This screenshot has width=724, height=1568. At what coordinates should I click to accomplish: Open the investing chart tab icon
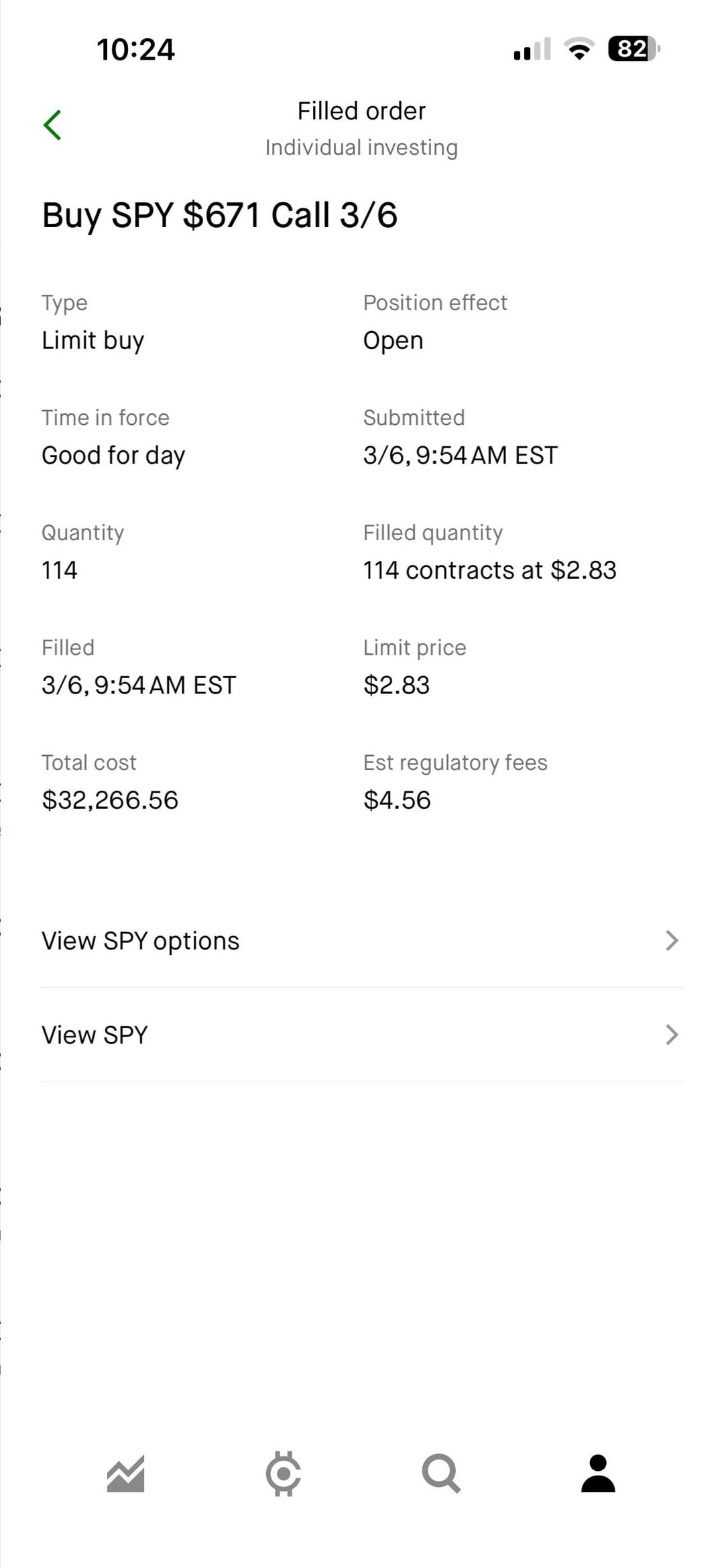coord(125,1474)
